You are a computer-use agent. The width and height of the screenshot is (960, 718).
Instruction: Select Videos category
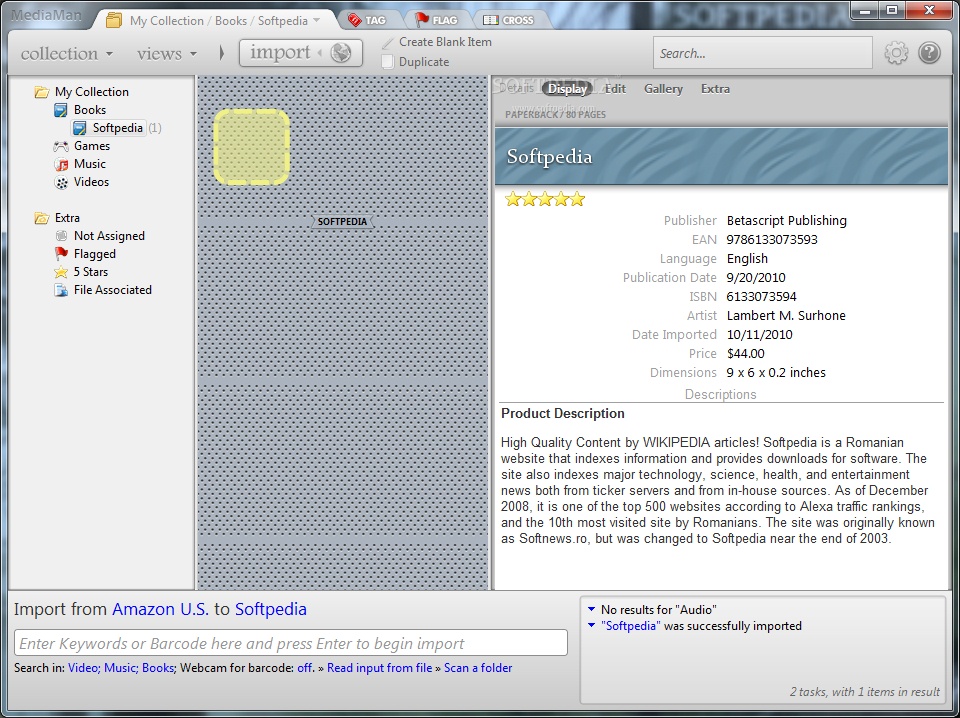(91, 182)
